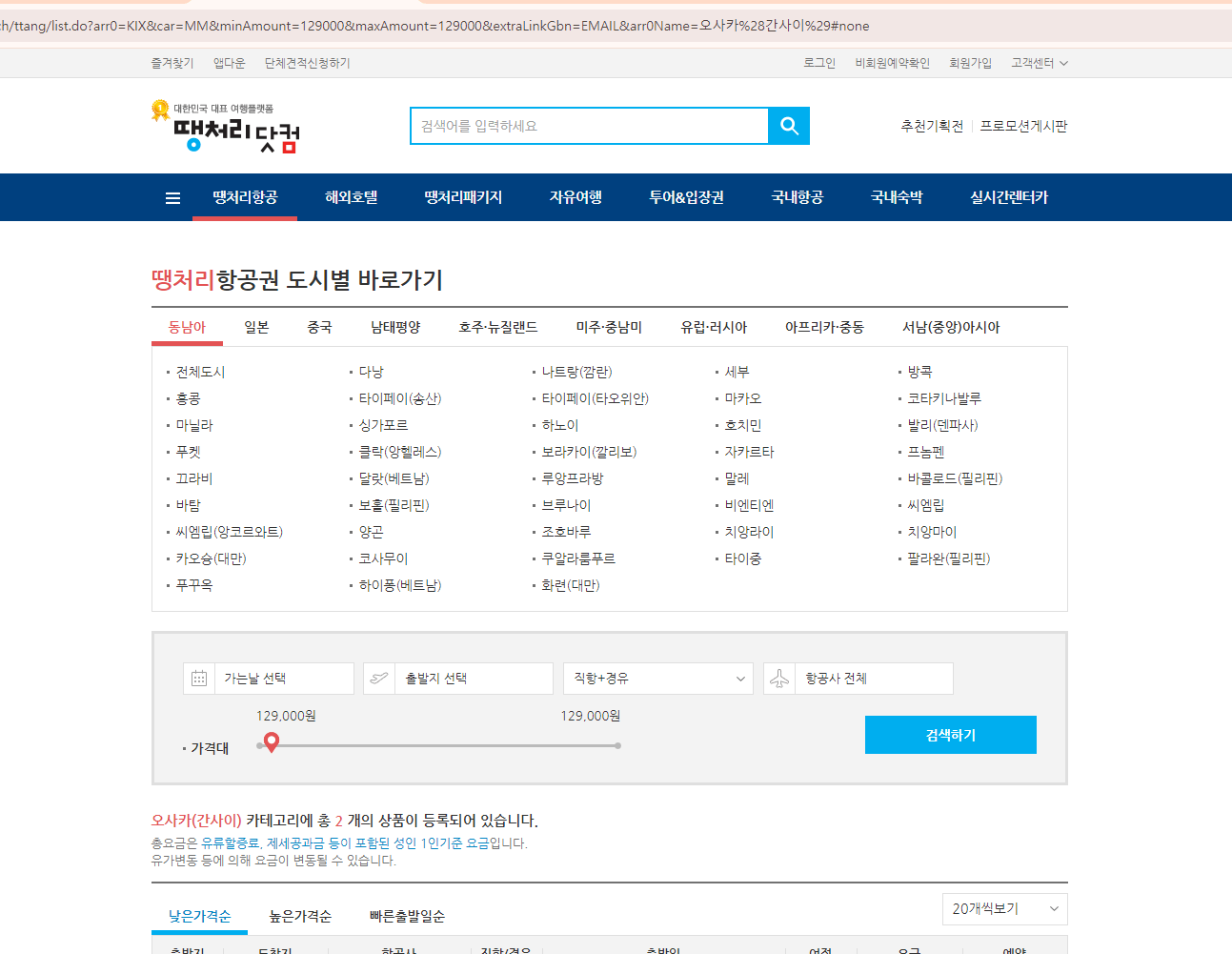Open the 프로모션게시판 link

1023,126
